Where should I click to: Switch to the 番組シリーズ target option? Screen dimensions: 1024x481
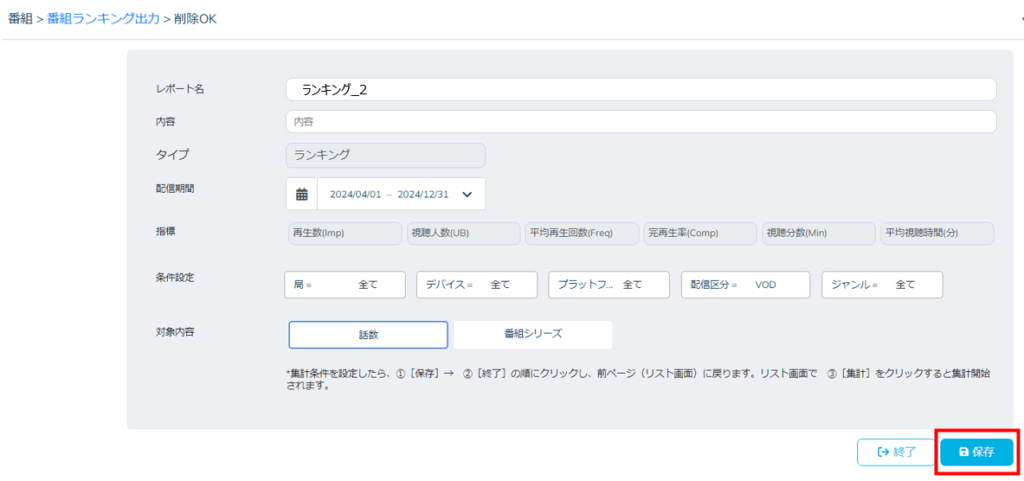tap(532, 334)
